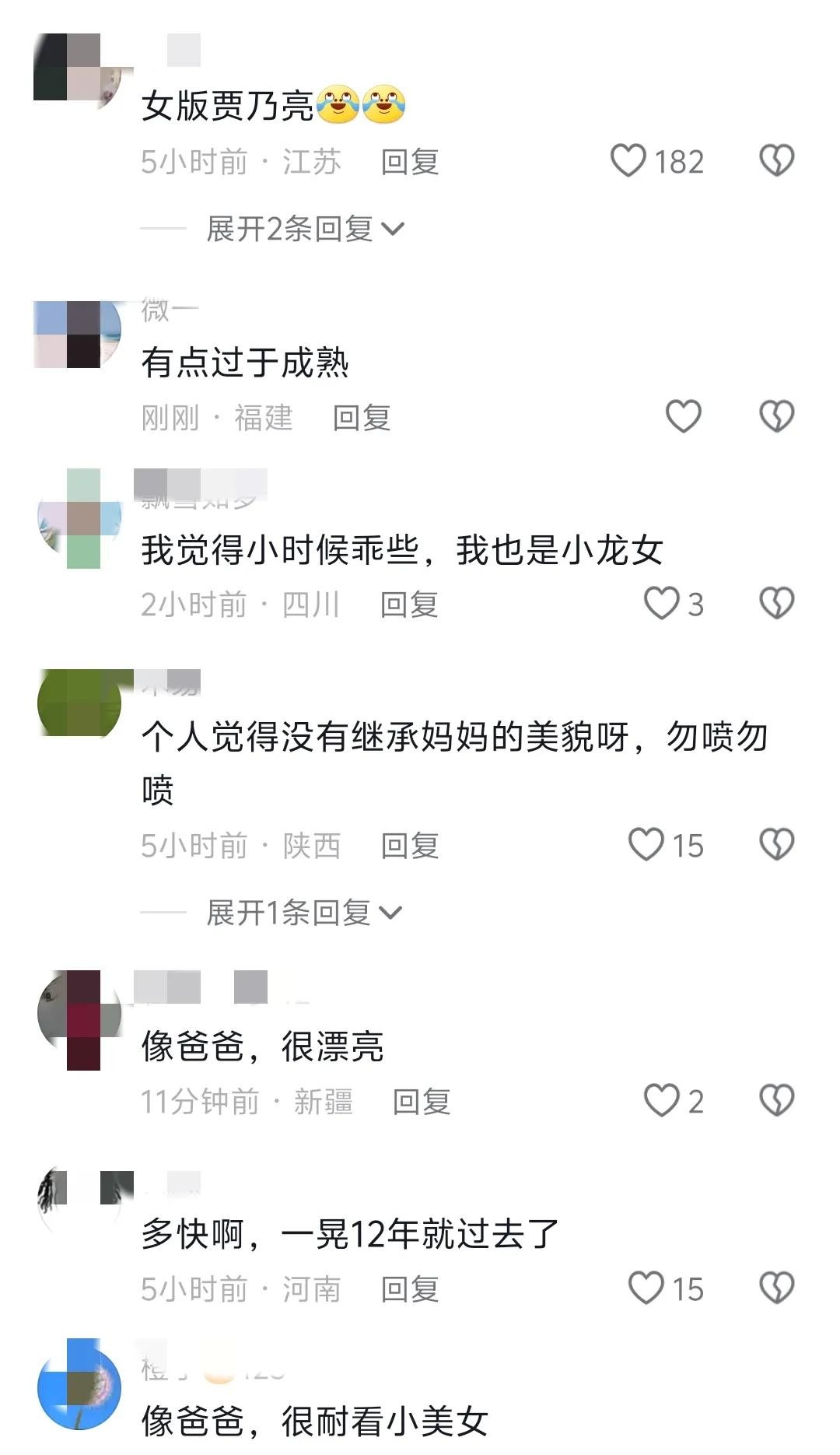Like the 女版贾乃亮 comment

coord(628,161)
